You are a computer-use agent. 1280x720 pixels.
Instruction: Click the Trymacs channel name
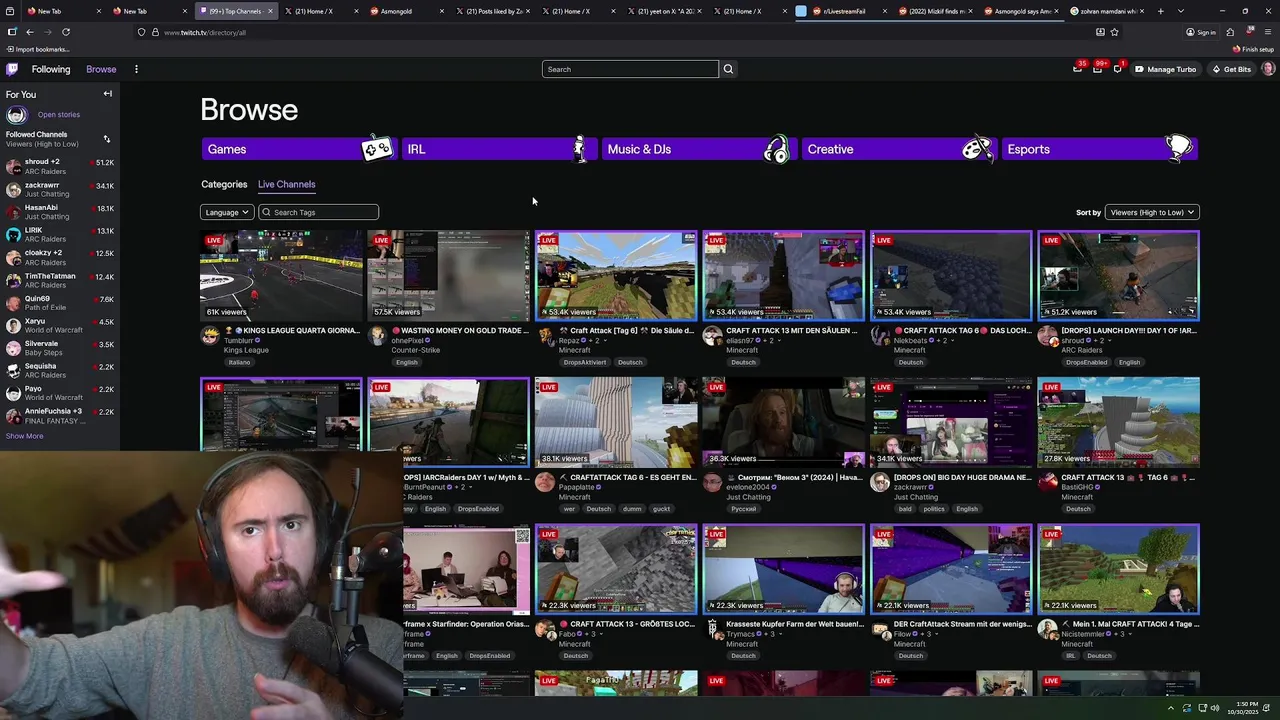(741, 634)
